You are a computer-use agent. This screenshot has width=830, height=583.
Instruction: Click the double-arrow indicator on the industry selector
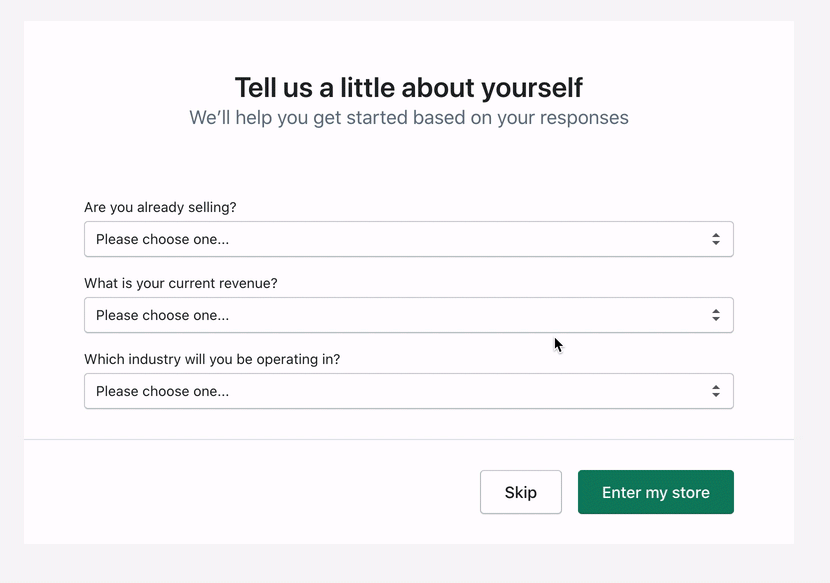717,391
